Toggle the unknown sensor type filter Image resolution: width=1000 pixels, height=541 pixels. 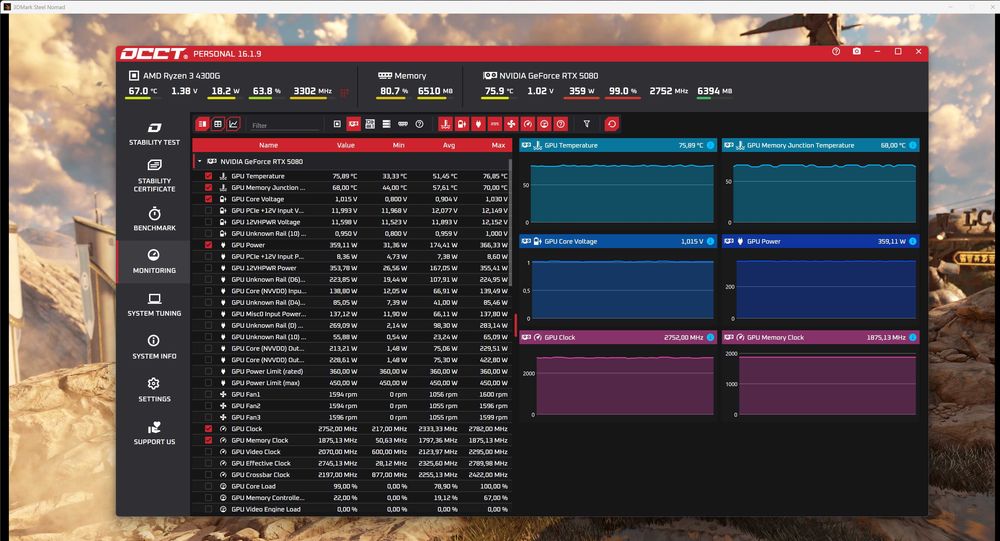coord(561,124)
